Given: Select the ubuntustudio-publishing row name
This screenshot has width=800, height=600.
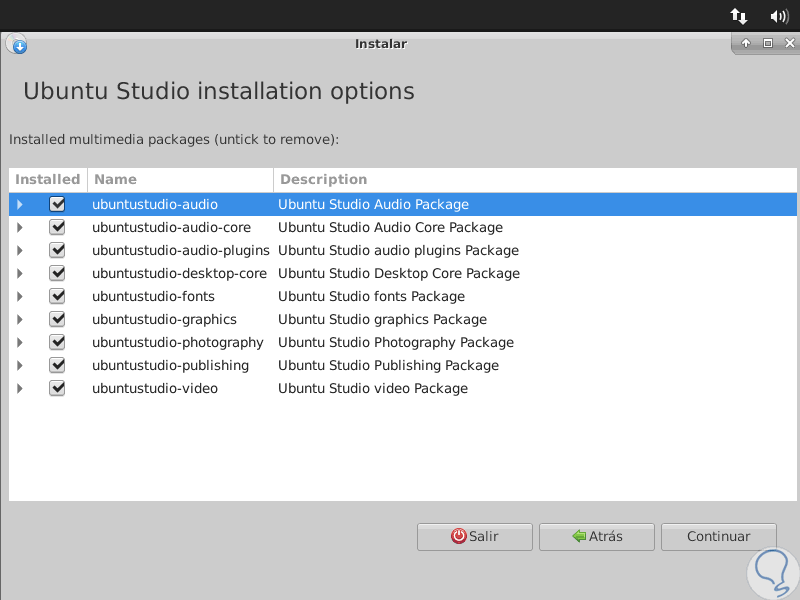Looking at the screenshot, I should [x=170, y=365].
